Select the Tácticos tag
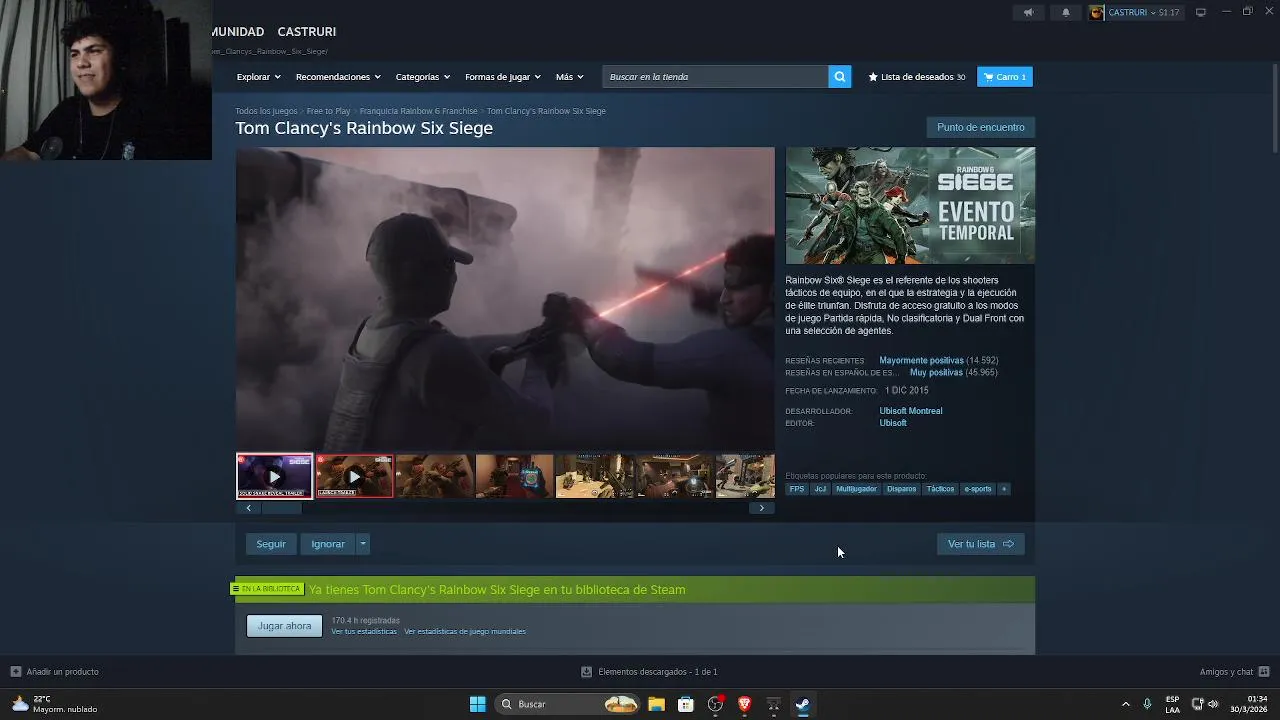 [940, 489]
